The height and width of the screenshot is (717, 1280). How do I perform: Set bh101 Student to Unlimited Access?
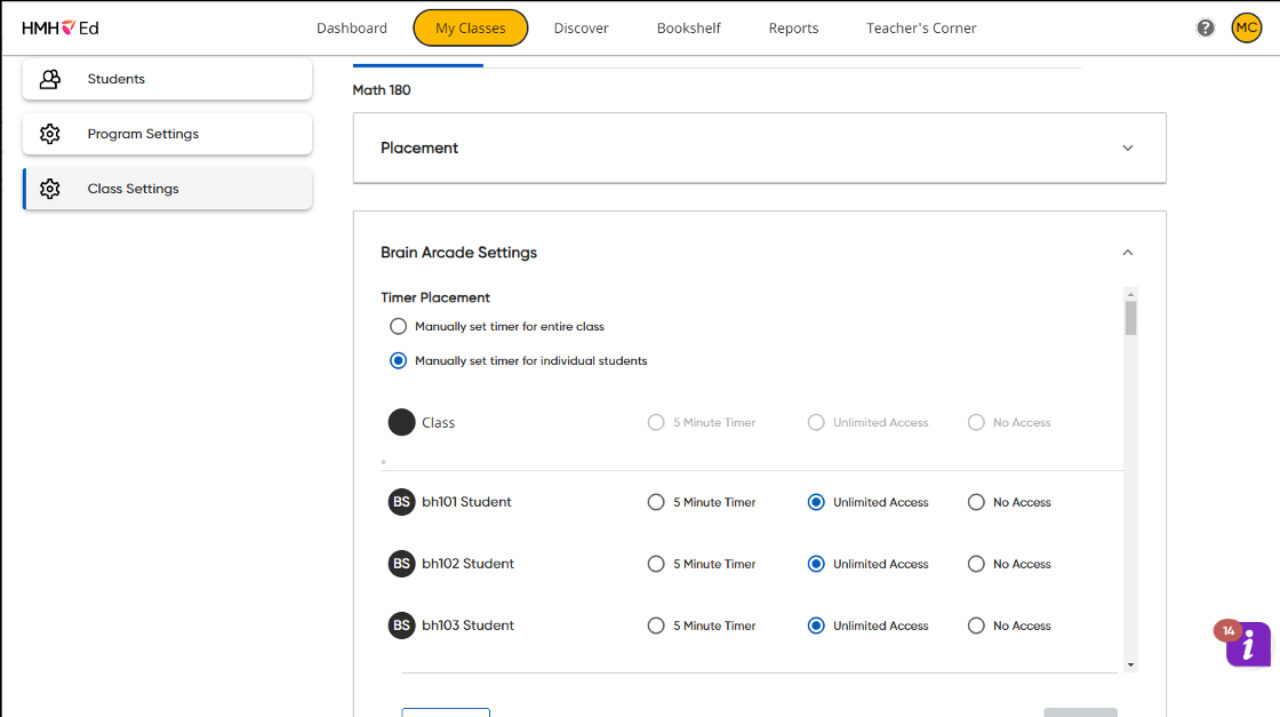click(x=816, y=502)
